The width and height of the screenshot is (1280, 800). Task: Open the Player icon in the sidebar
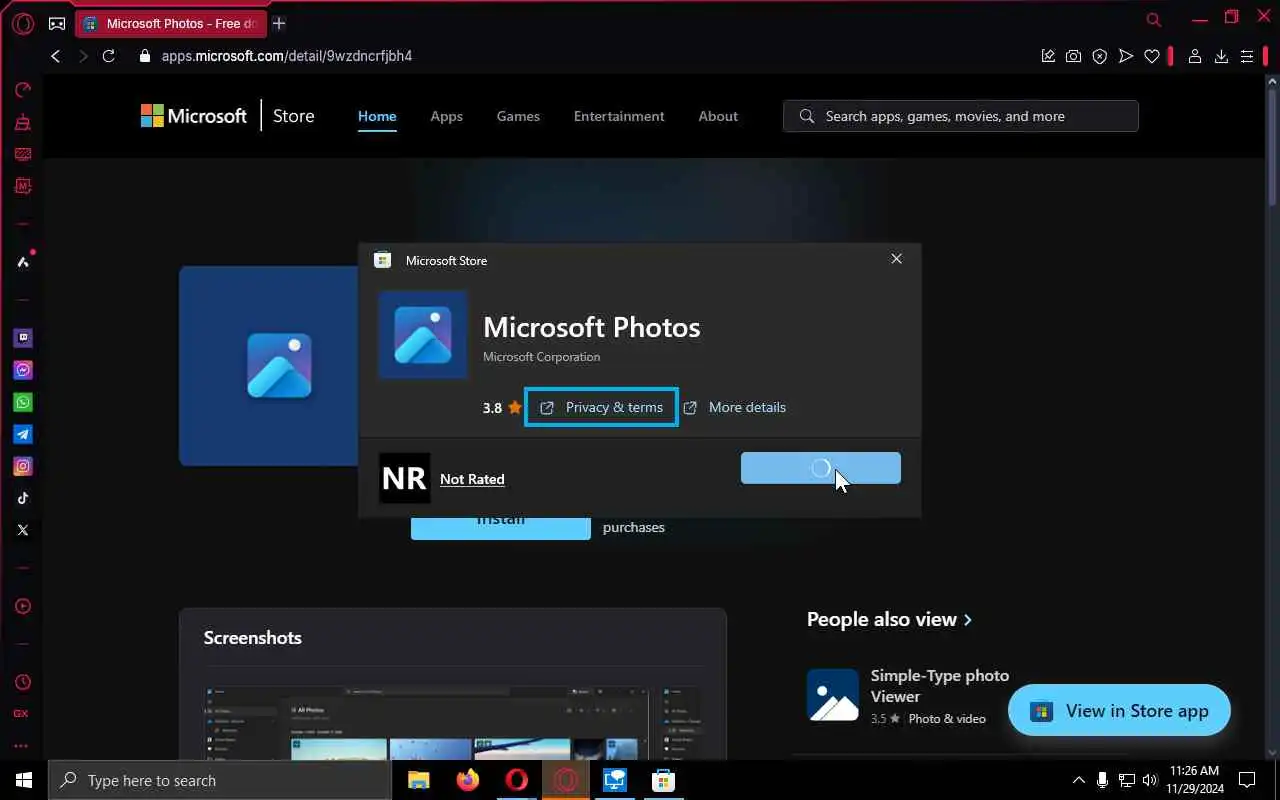(22, 606)
